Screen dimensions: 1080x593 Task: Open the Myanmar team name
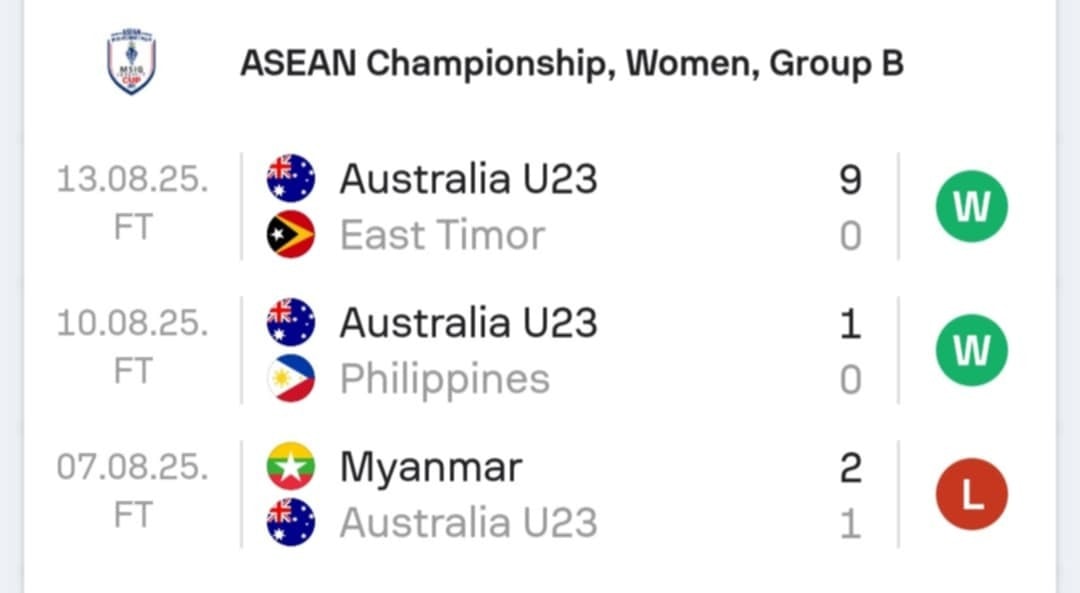pyautogui.click(x=431, y=468)
